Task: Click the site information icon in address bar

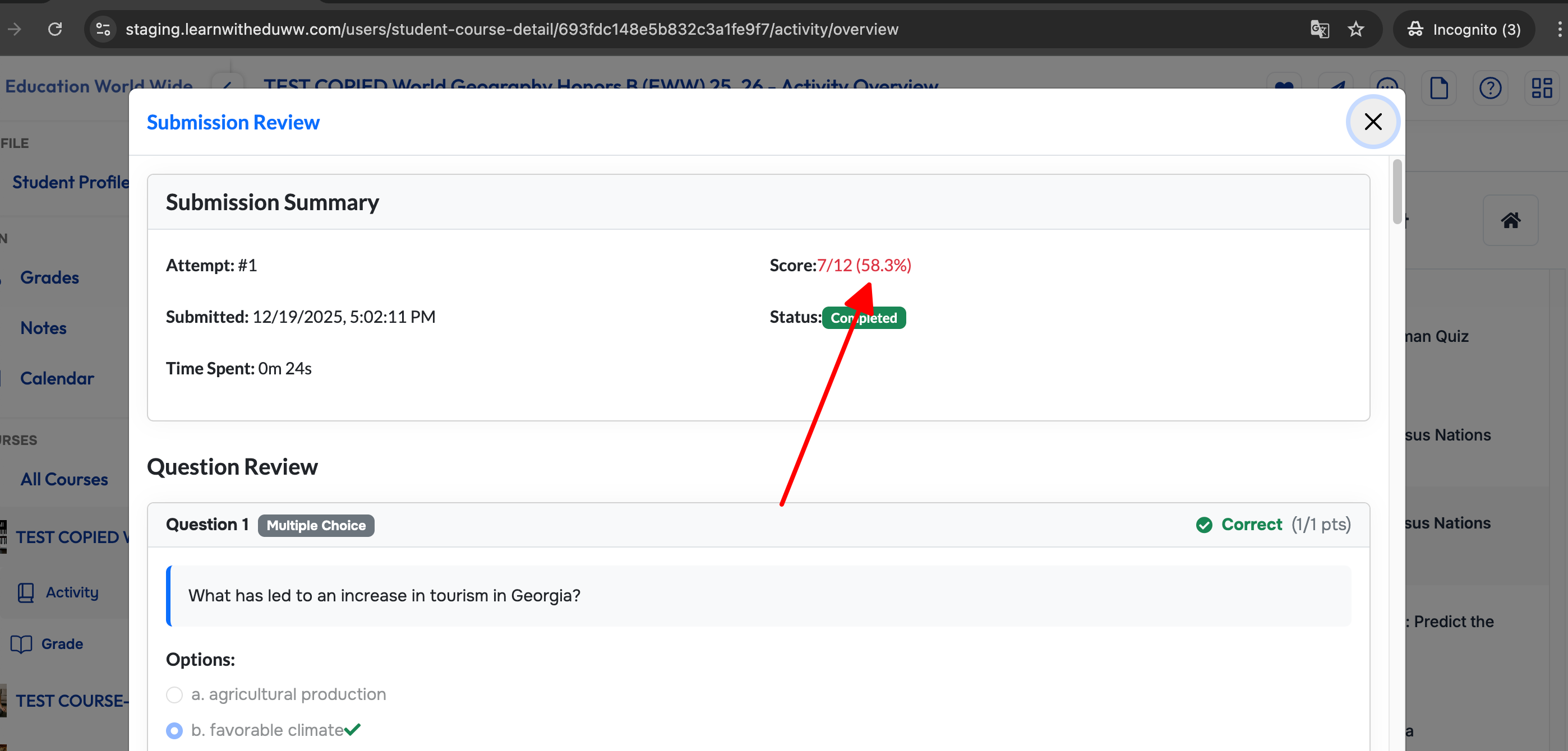Action: 103,29
